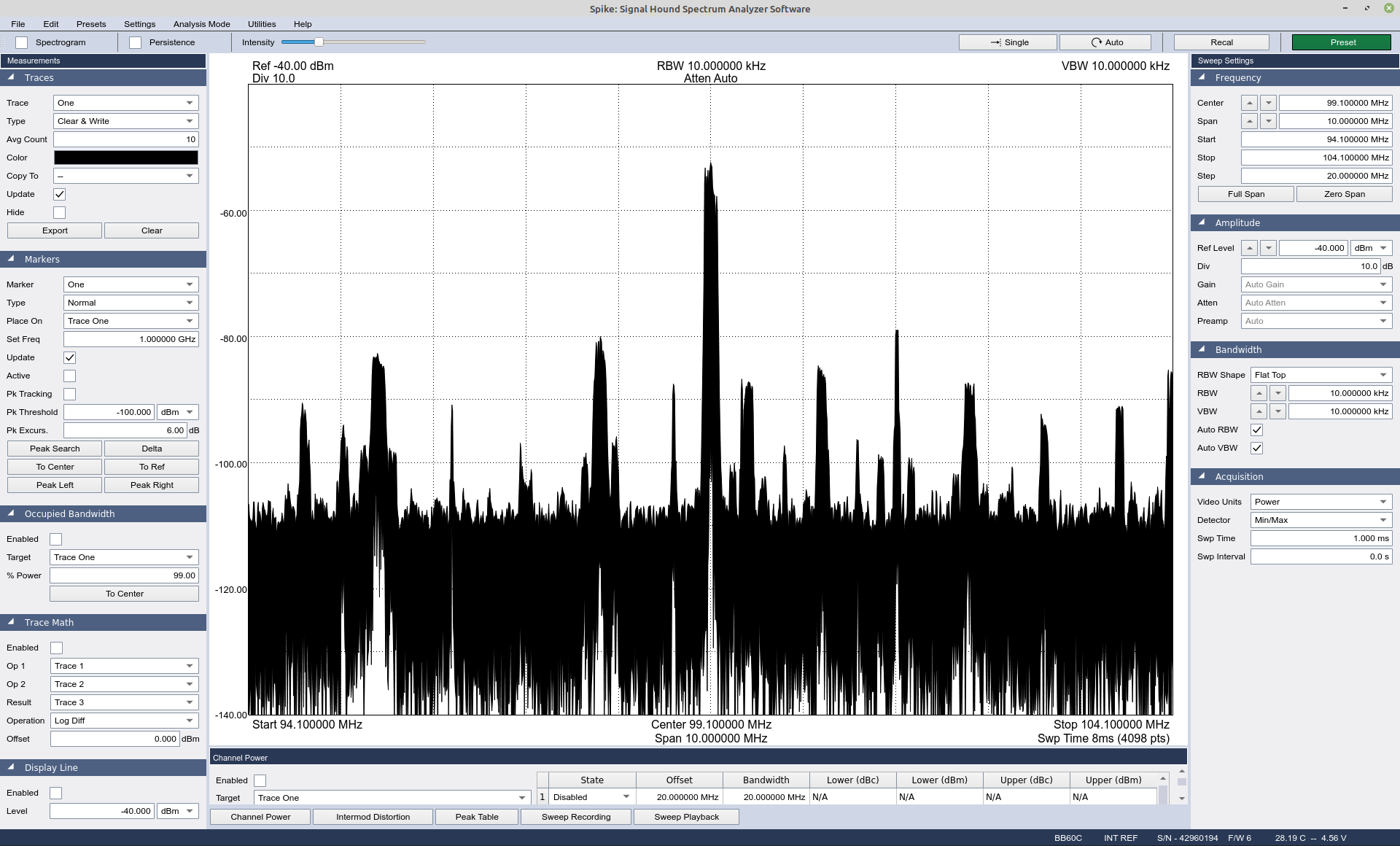Adjust the Intensity slider
The image size is (1400, 846).
click(x=317, y=42)
